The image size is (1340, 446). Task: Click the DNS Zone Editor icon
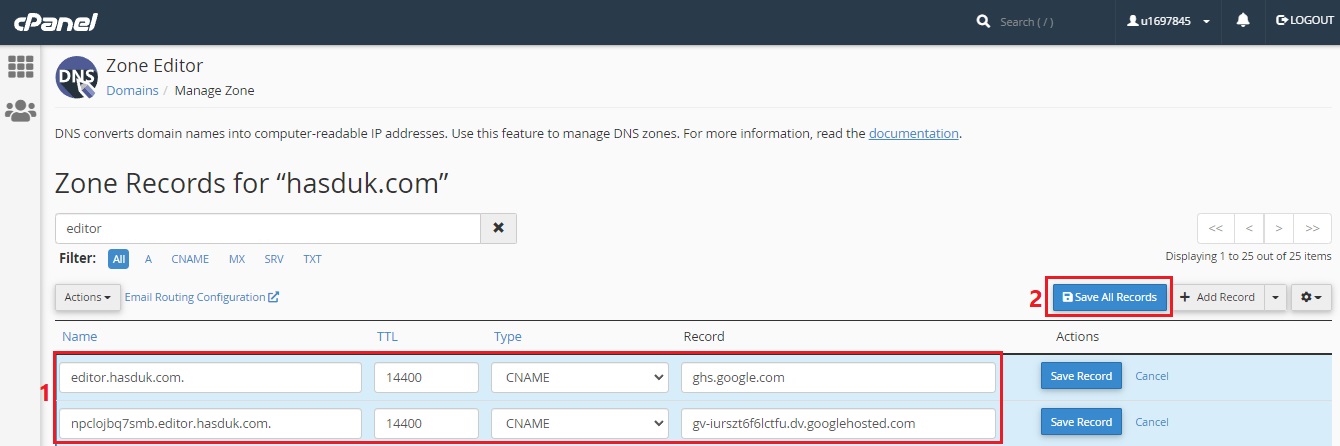(x=77, y=77)
